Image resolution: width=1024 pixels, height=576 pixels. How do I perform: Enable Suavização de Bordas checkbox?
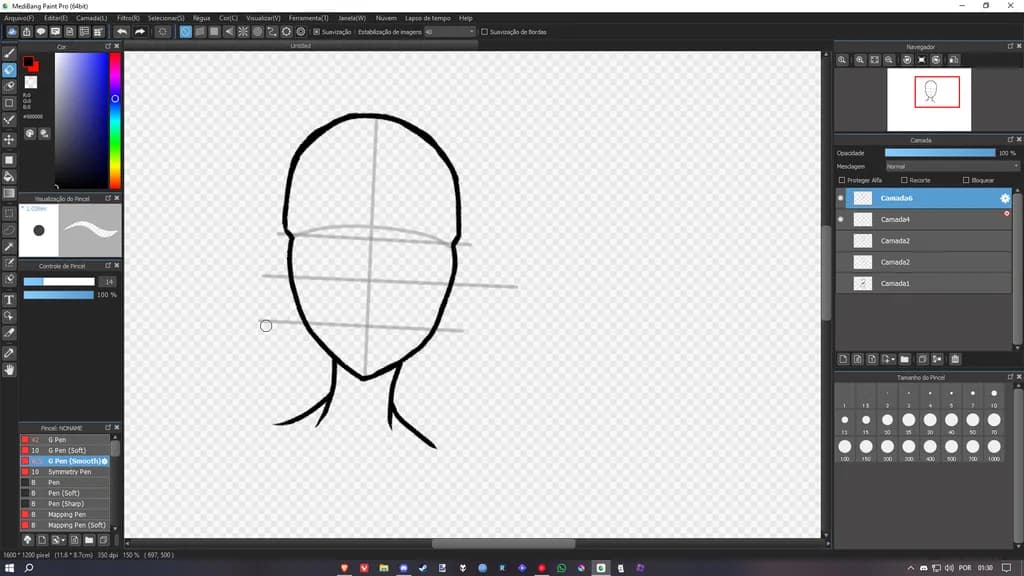tap(485, 31)
